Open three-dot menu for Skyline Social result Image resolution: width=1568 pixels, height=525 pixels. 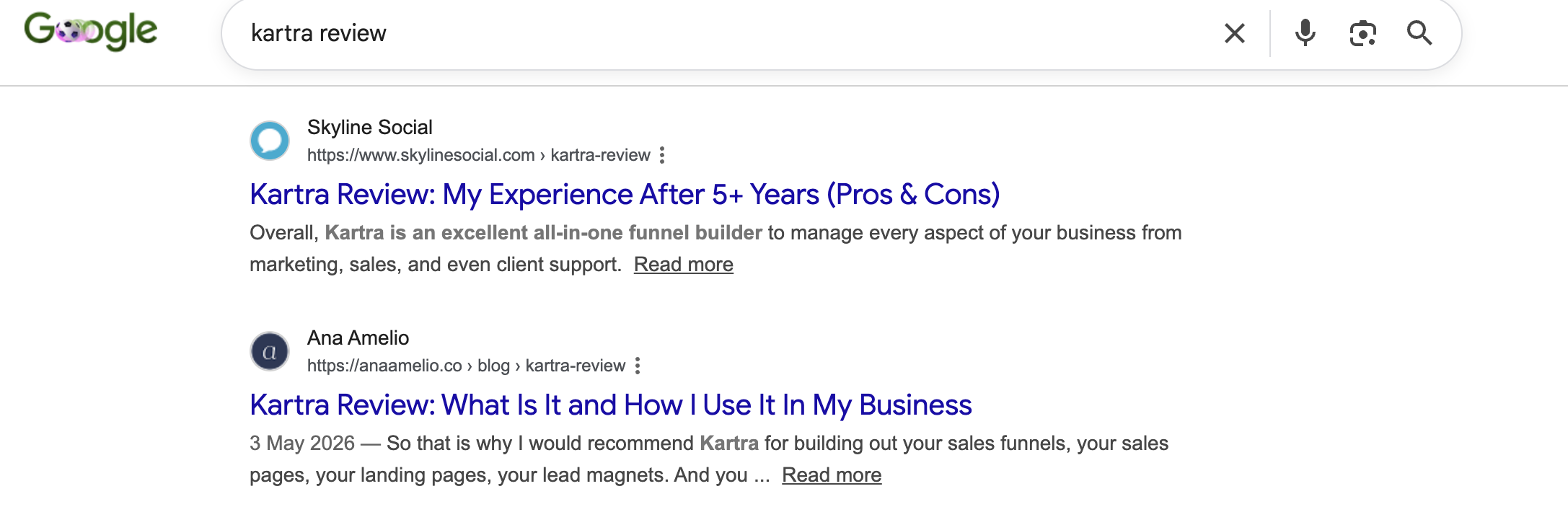662,155
